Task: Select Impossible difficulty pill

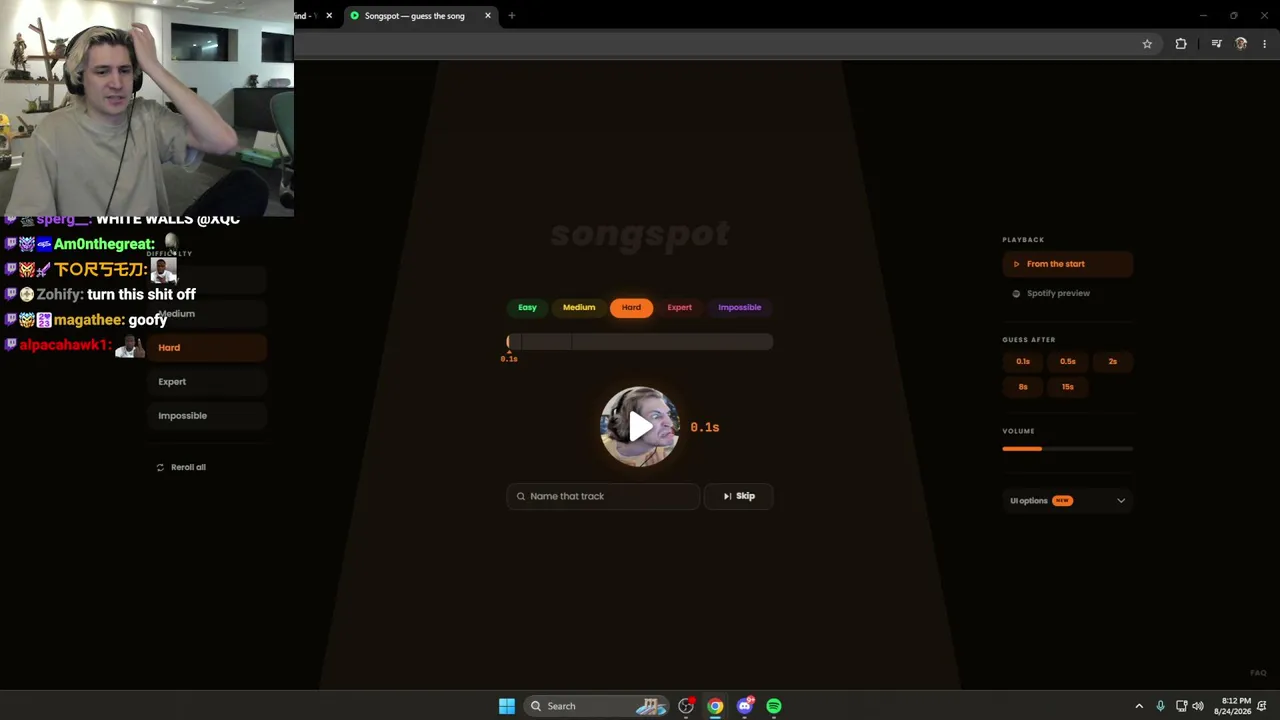Action: pyautogui.click(x=740, y=307)
